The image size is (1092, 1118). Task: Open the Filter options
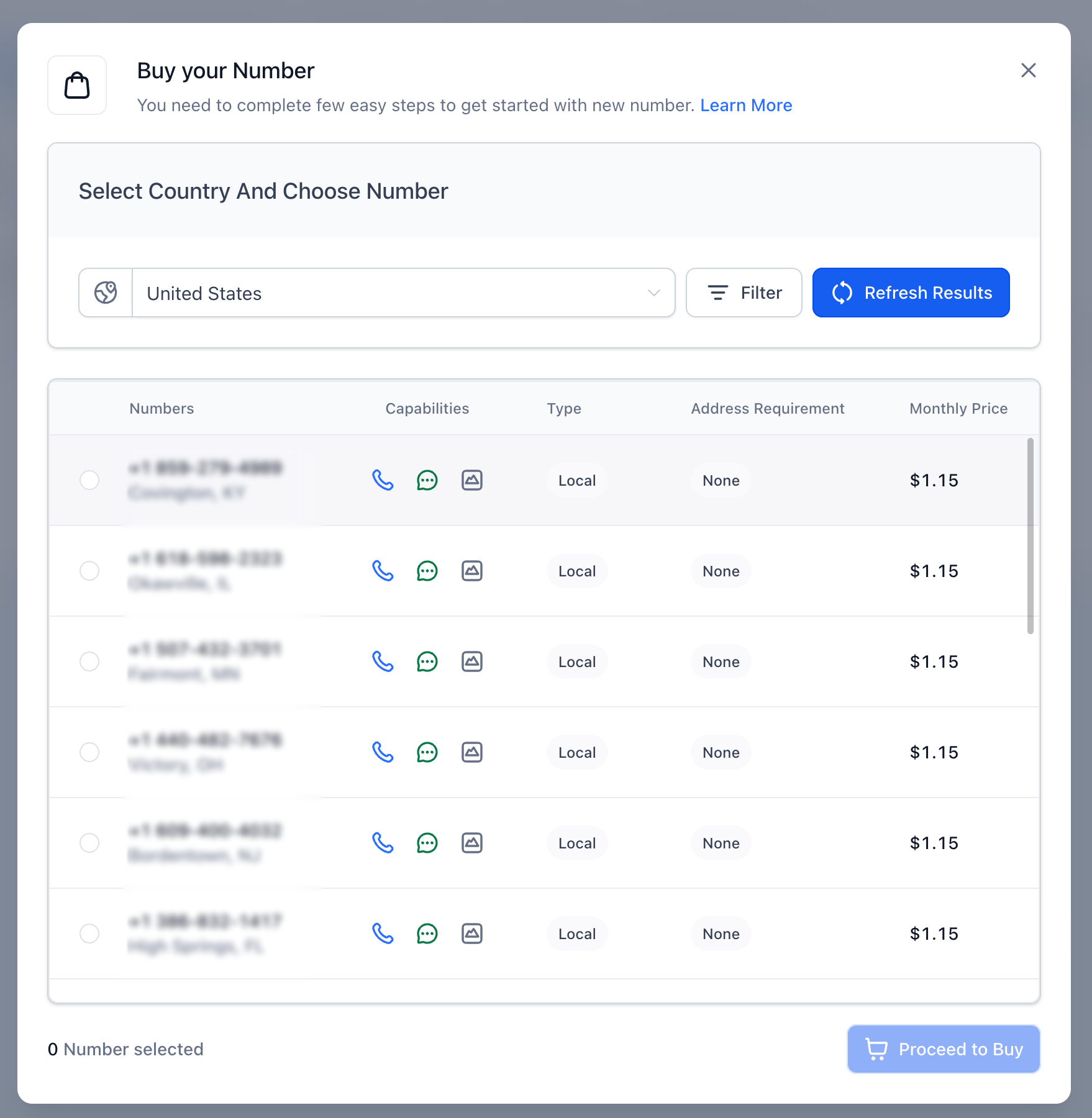[744, 293]
